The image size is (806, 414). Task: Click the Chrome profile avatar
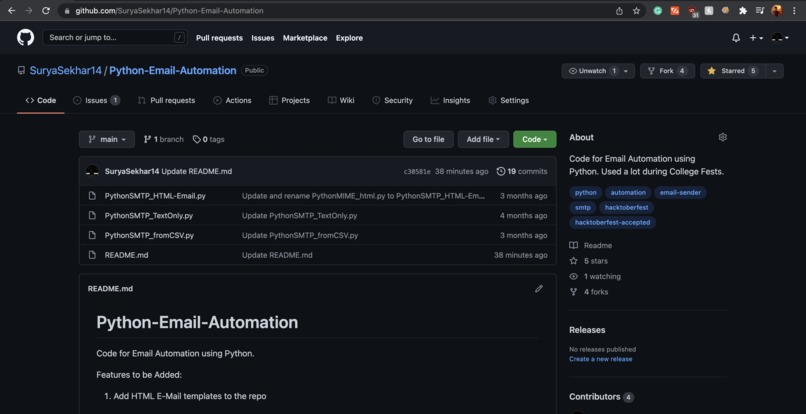pyautogui.click(x=777, y=10)
